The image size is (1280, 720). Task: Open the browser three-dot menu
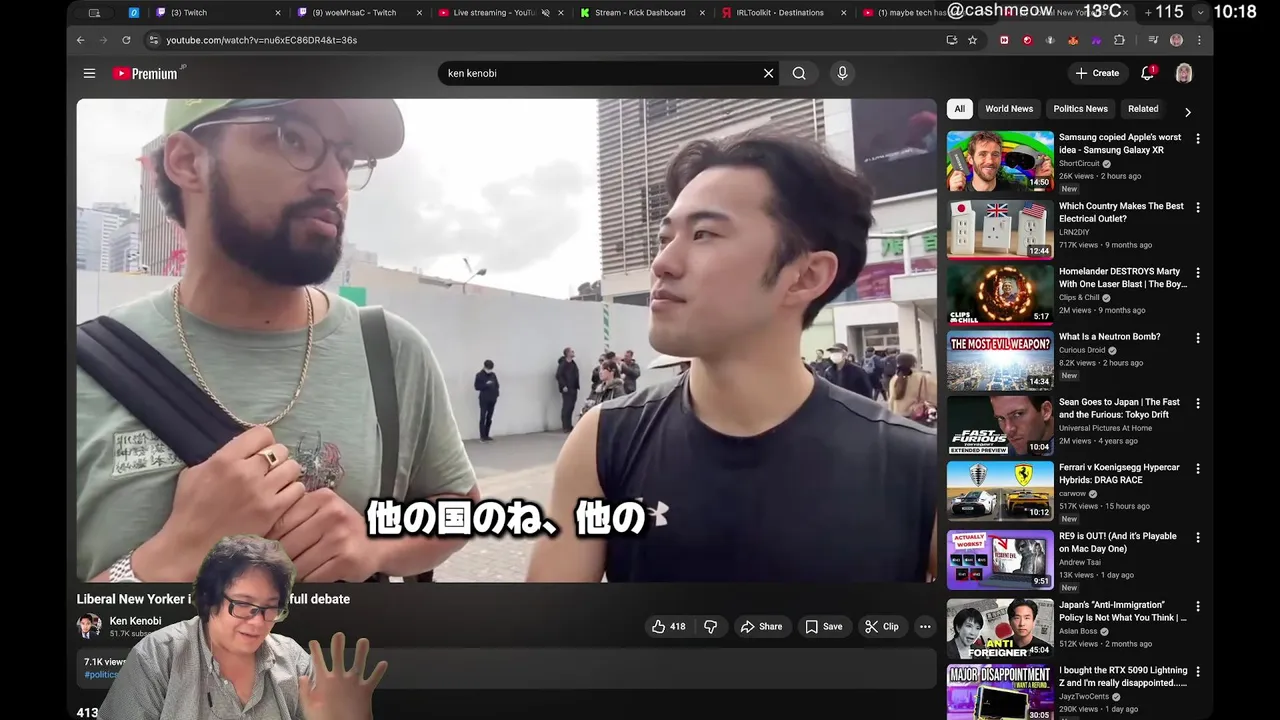(1198, 40)
